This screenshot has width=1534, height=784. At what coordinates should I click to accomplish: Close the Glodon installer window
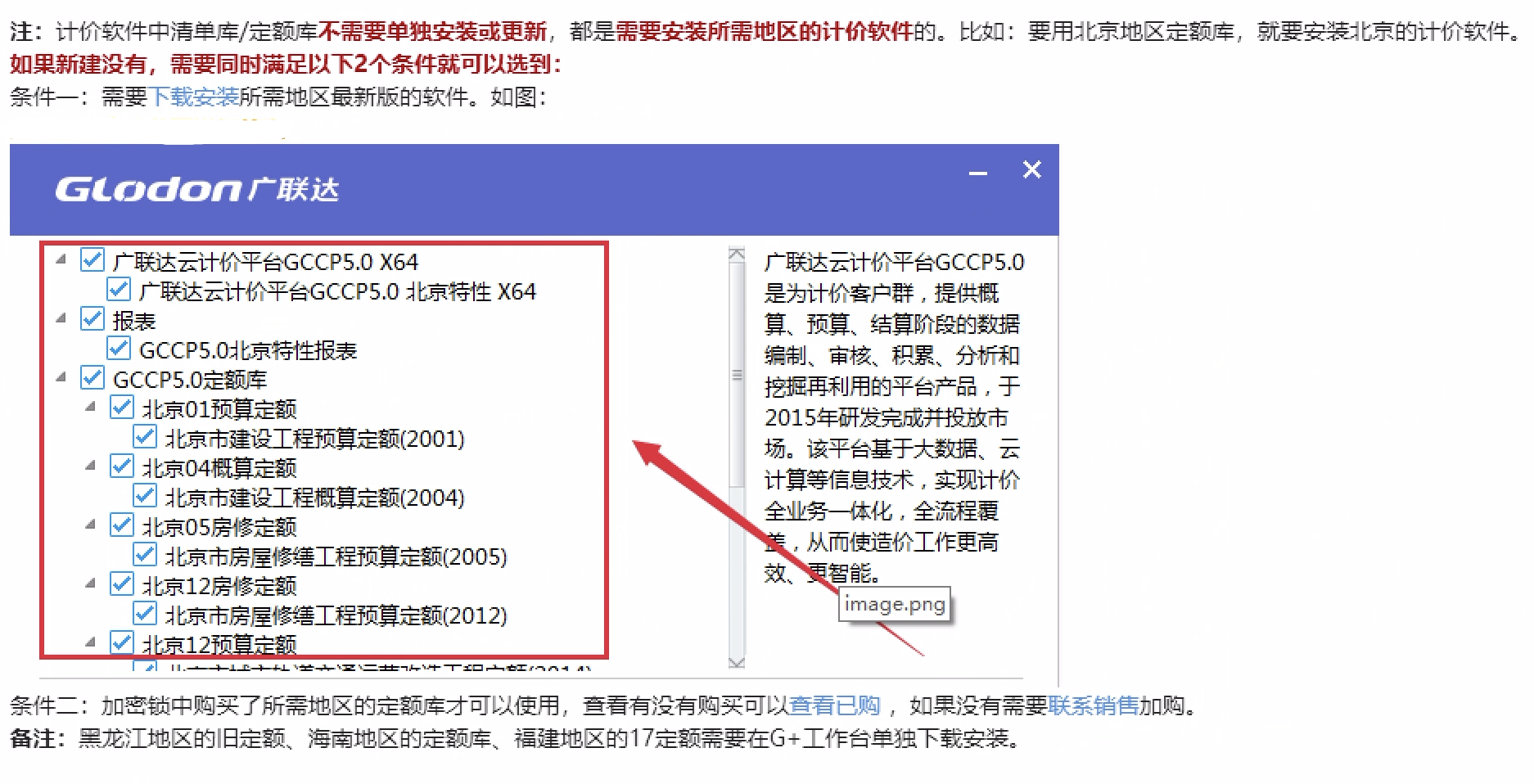point(1032,169)
